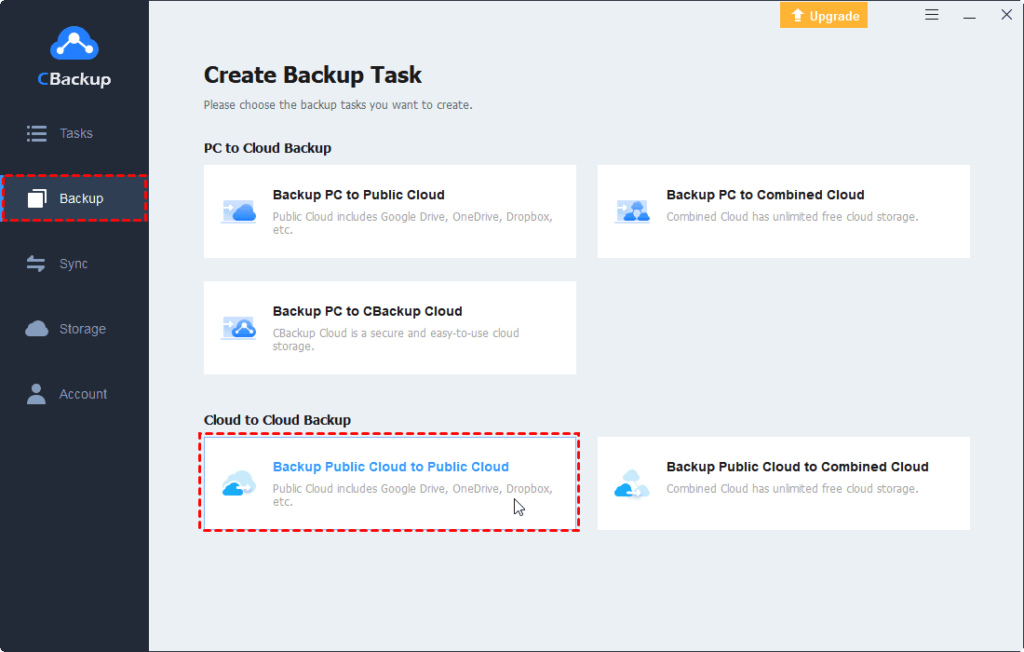Open the Storage section
The height and width of the screenshot is (652, 1024).
coord(74,329)
